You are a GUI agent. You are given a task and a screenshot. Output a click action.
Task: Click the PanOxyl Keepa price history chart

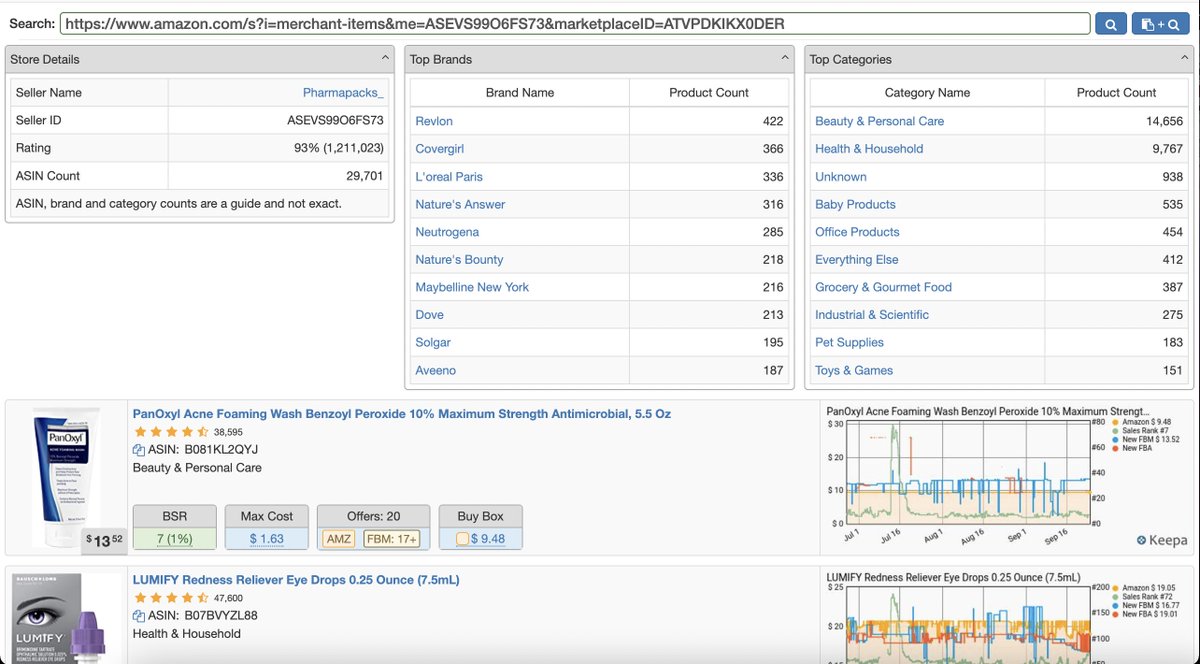click(1008, 478)
